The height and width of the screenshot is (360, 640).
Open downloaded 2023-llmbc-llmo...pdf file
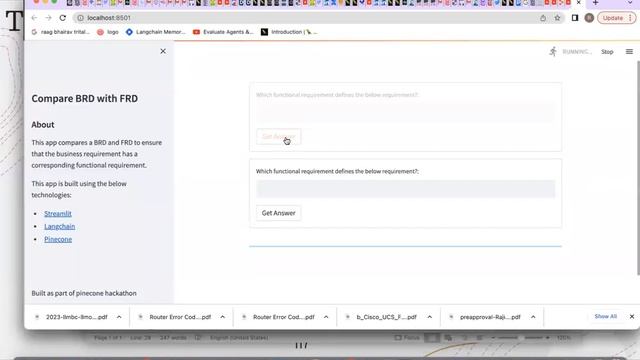coord(76,317)
